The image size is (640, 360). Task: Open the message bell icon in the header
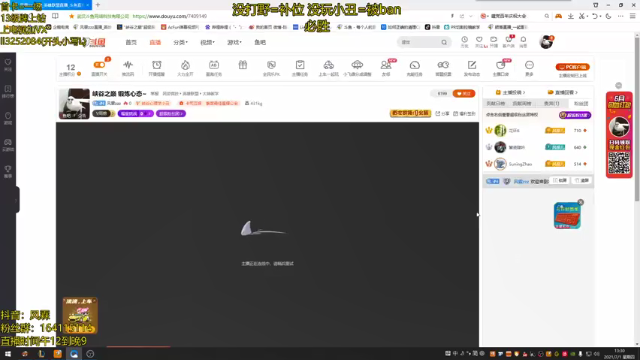click(523, 40)
